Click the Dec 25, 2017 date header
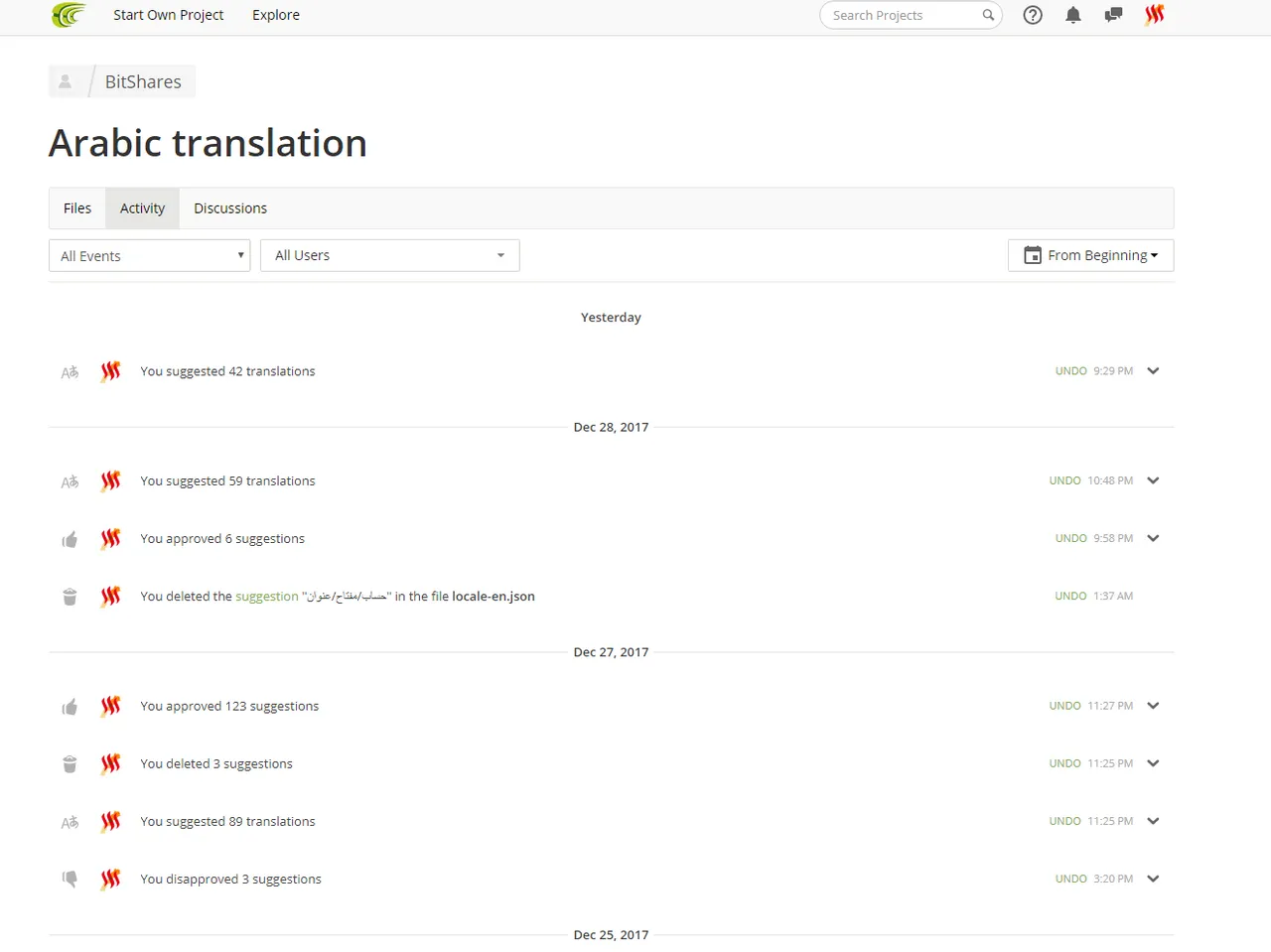This screenshot has height=952, width=1271. coord(611,935)
